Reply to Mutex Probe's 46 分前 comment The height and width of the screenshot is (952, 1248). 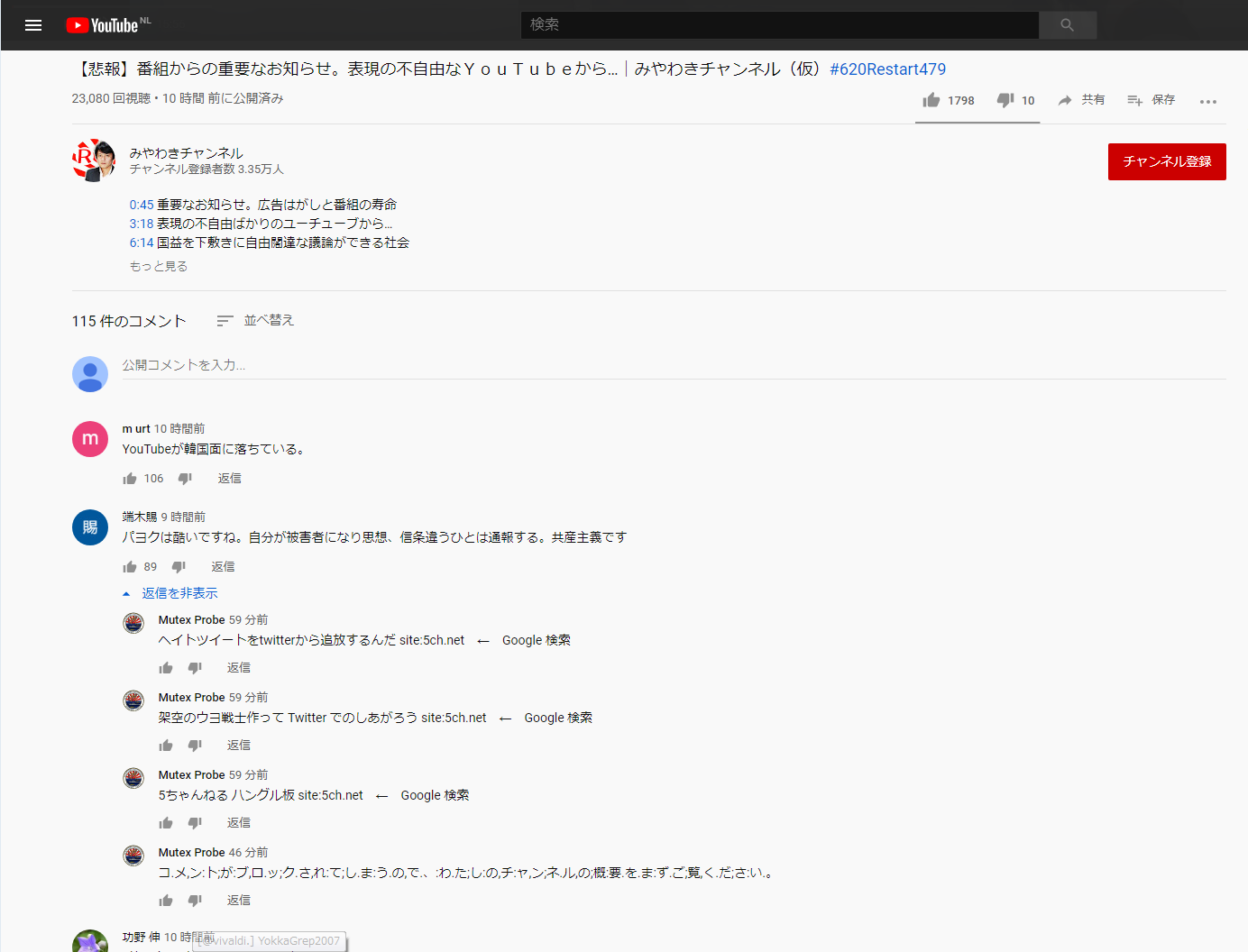[x=239, y=901]
